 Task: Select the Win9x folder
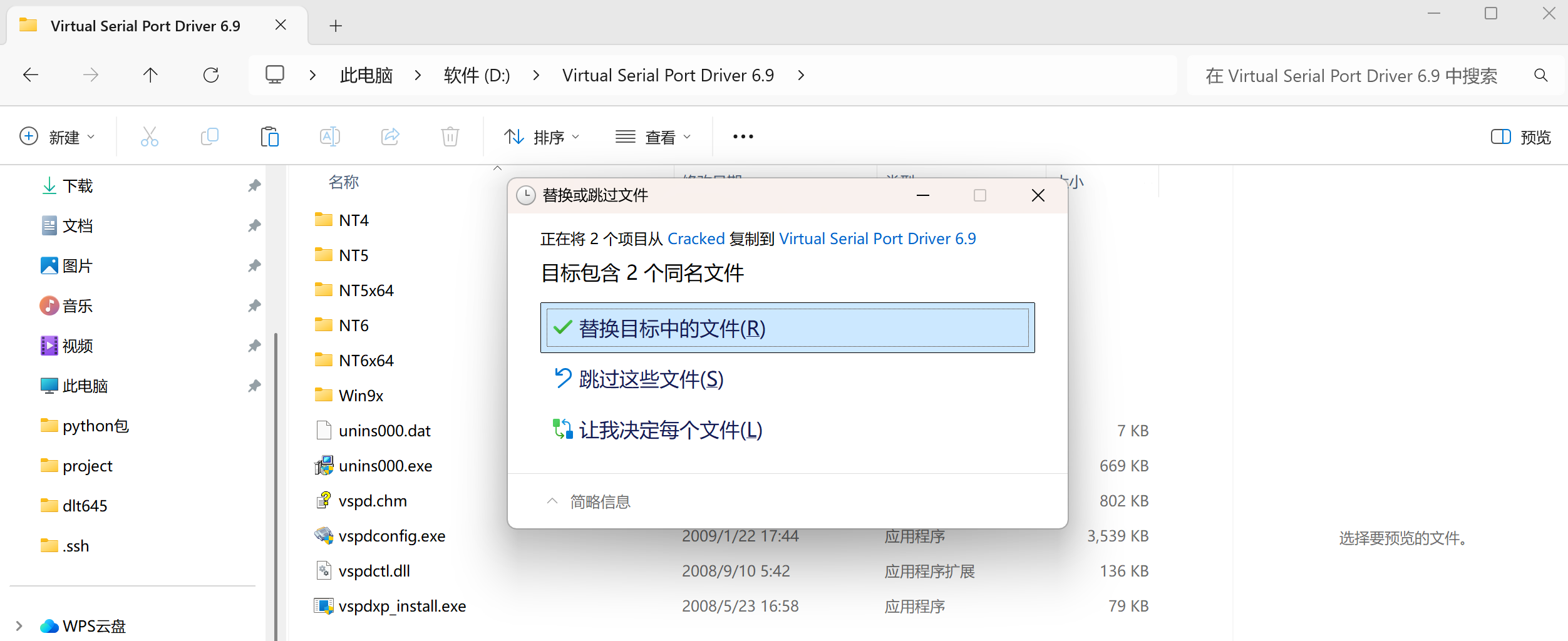point(361,396)
